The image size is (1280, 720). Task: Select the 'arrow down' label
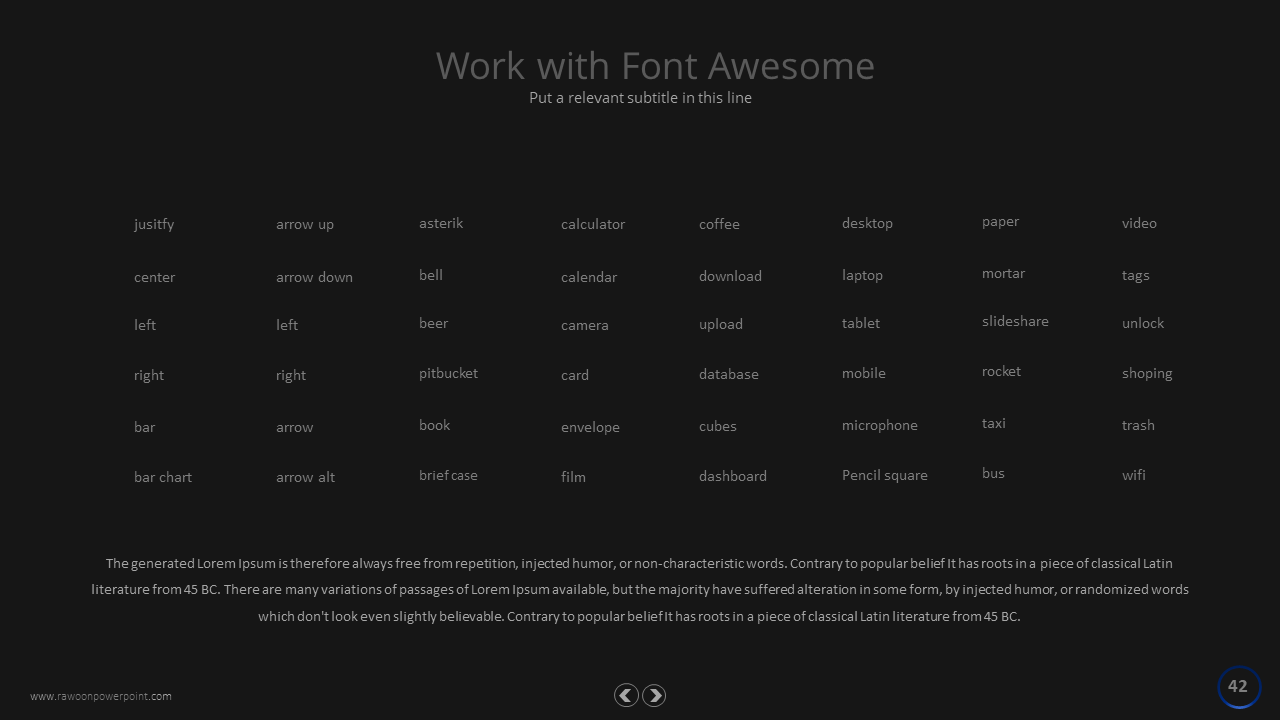tap(314, 277)
